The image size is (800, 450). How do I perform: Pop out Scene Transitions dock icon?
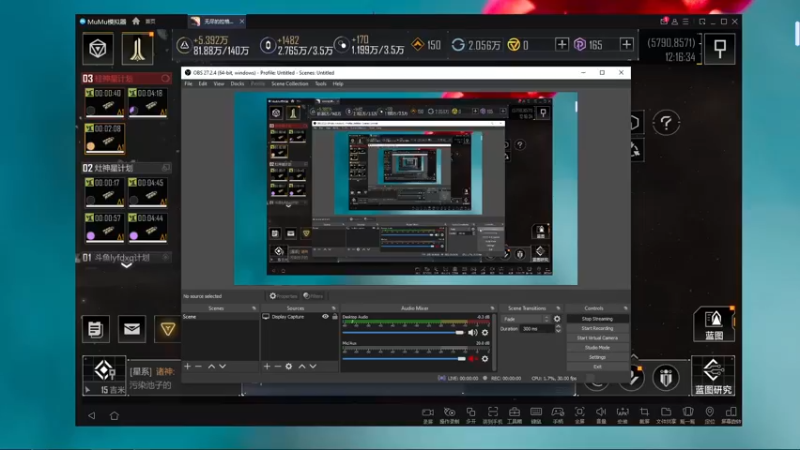pyautogui.click(x=558, y=308)
